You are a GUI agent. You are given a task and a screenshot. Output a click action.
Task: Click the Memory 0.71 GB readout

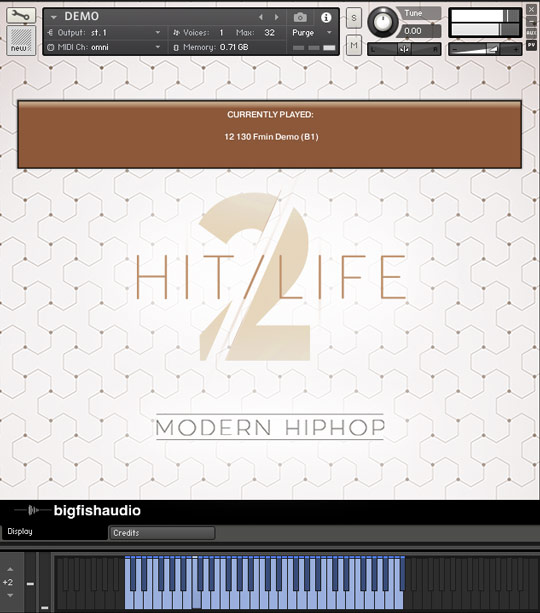click(234, 47)
